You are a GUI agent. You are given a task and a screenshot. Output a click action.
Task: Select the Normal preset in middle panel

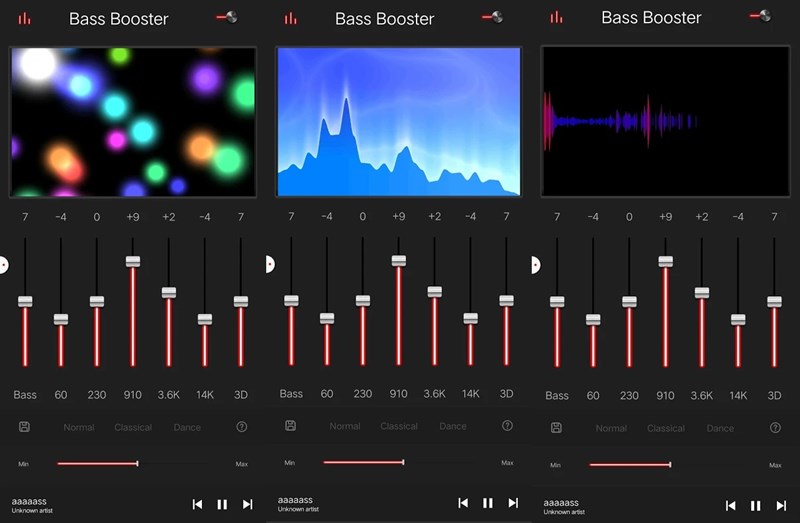tap(345, 426)
